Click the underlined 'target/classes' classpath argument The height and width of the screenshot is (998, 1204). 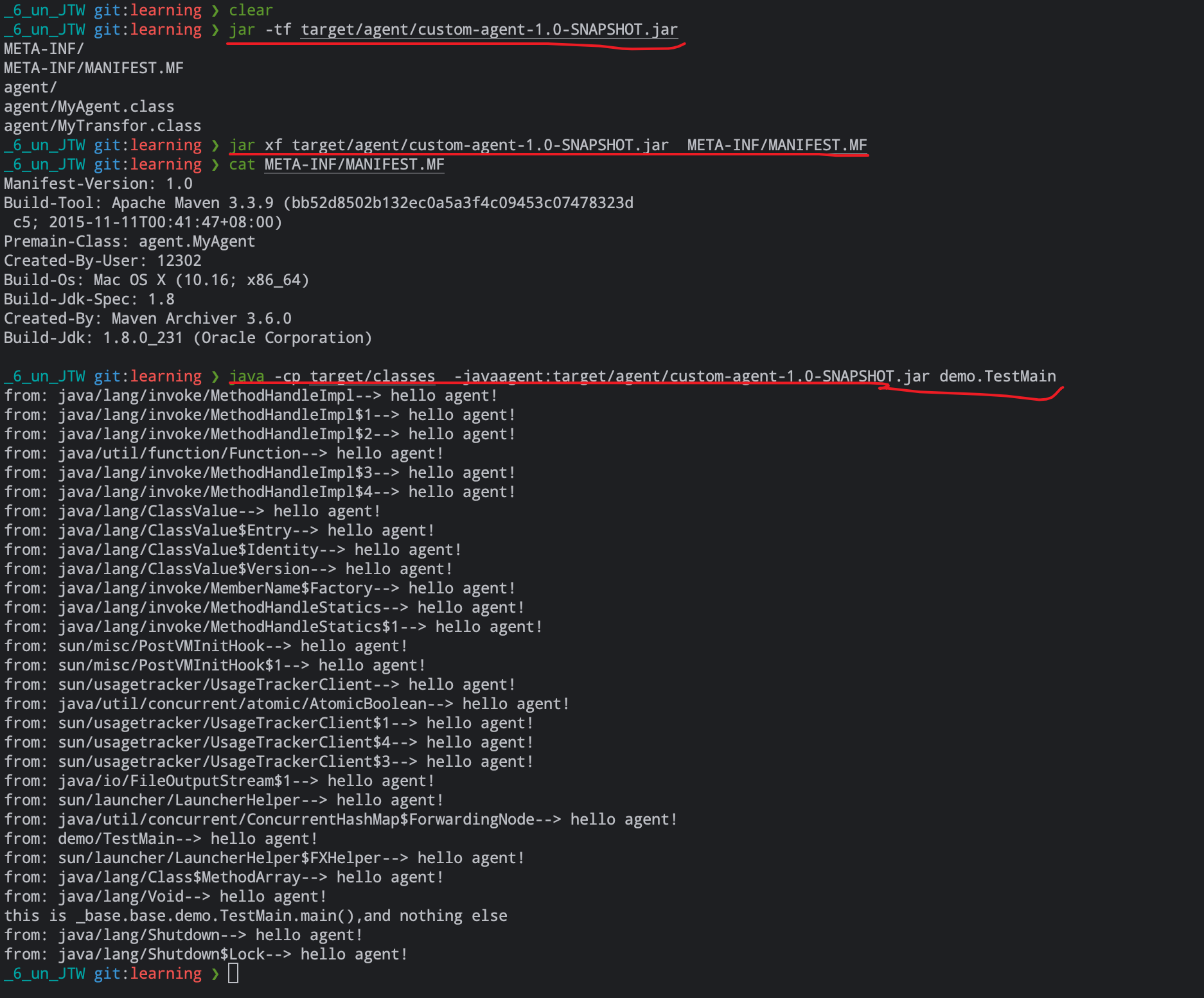[x=373, y=376]
